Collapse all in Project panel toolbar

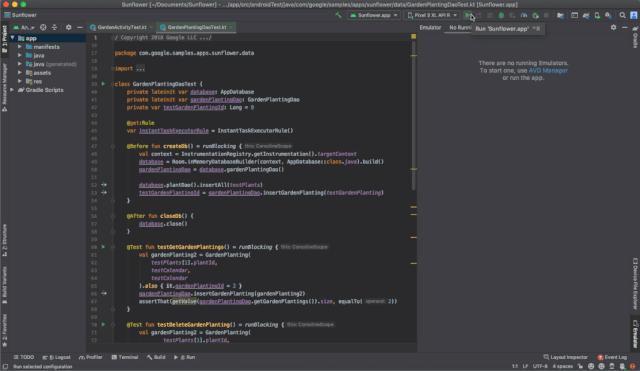pyautogui.click(x=54, y=27)
